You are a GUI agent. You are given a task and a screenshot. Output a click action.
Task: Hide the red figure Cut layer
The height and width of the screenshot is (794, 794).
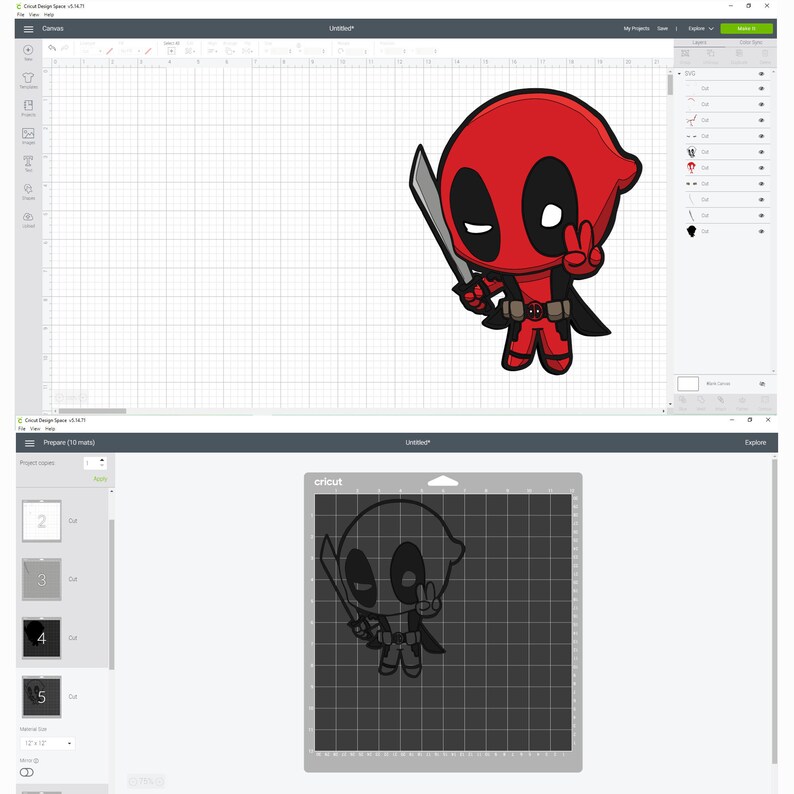[761, 168]
